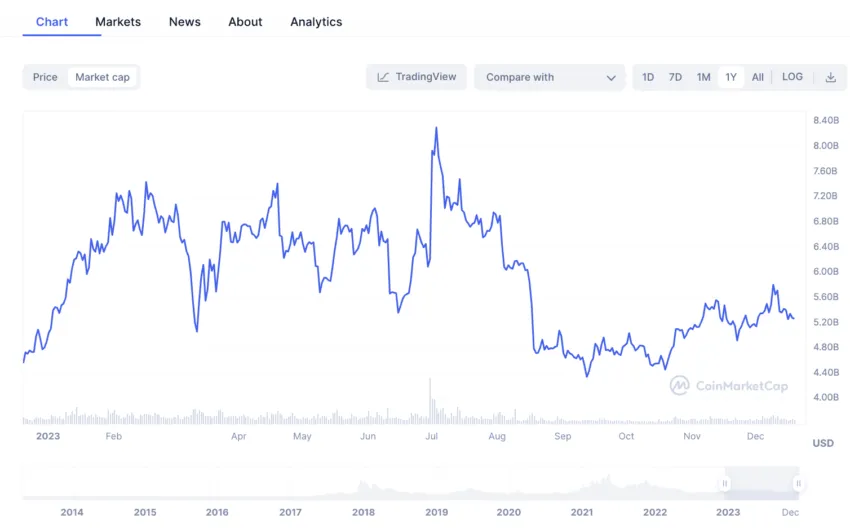Click the CoinMarketCap watermark logo
Image resolution: width=850 pixels, height=528 pixels.
680,386
